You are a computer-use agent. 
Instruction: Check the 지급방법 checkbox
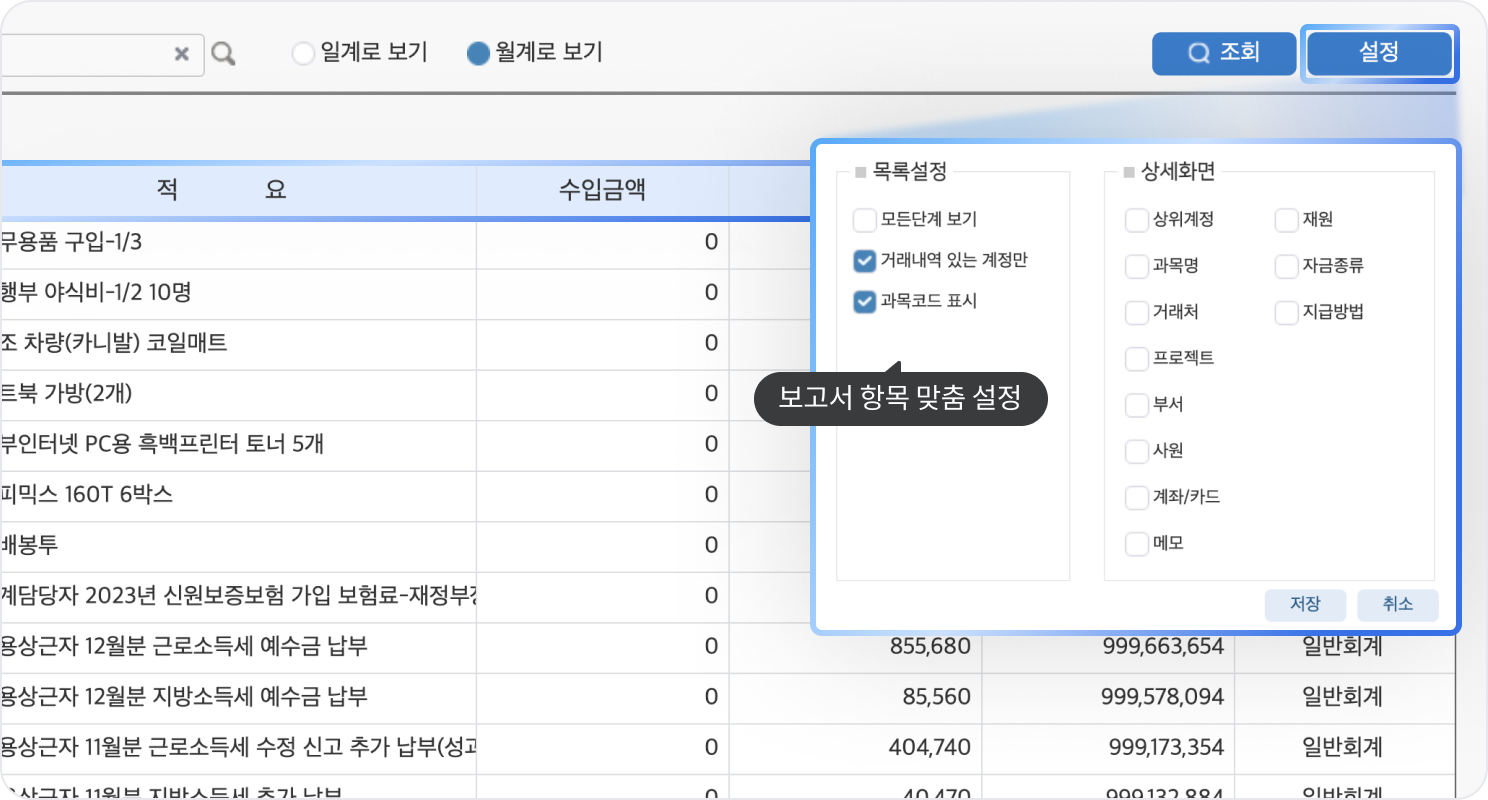[x=1286, y=312]
